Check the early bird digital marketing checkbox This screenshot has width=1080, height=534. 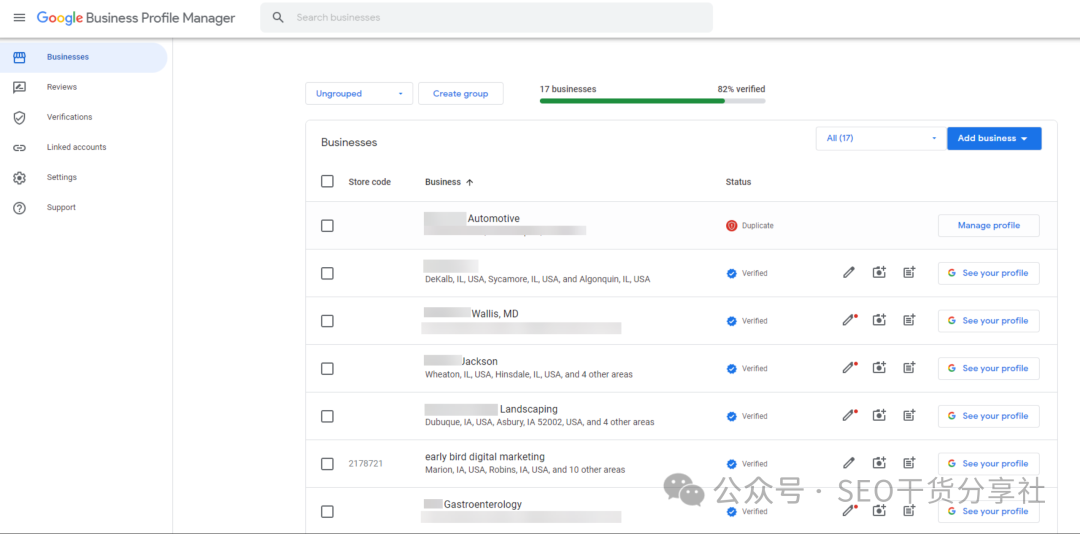[x=327, y=464]
